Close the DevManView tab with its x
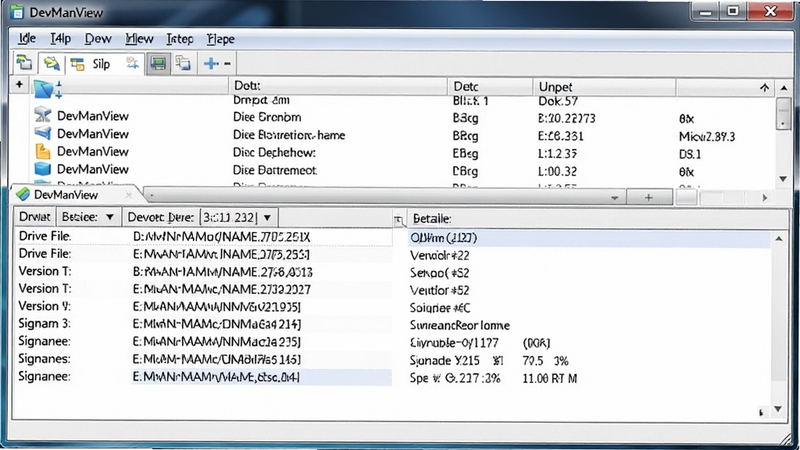The height and width of the screenshot is (450, 800). pyautogui.click(x=129, y=194)
